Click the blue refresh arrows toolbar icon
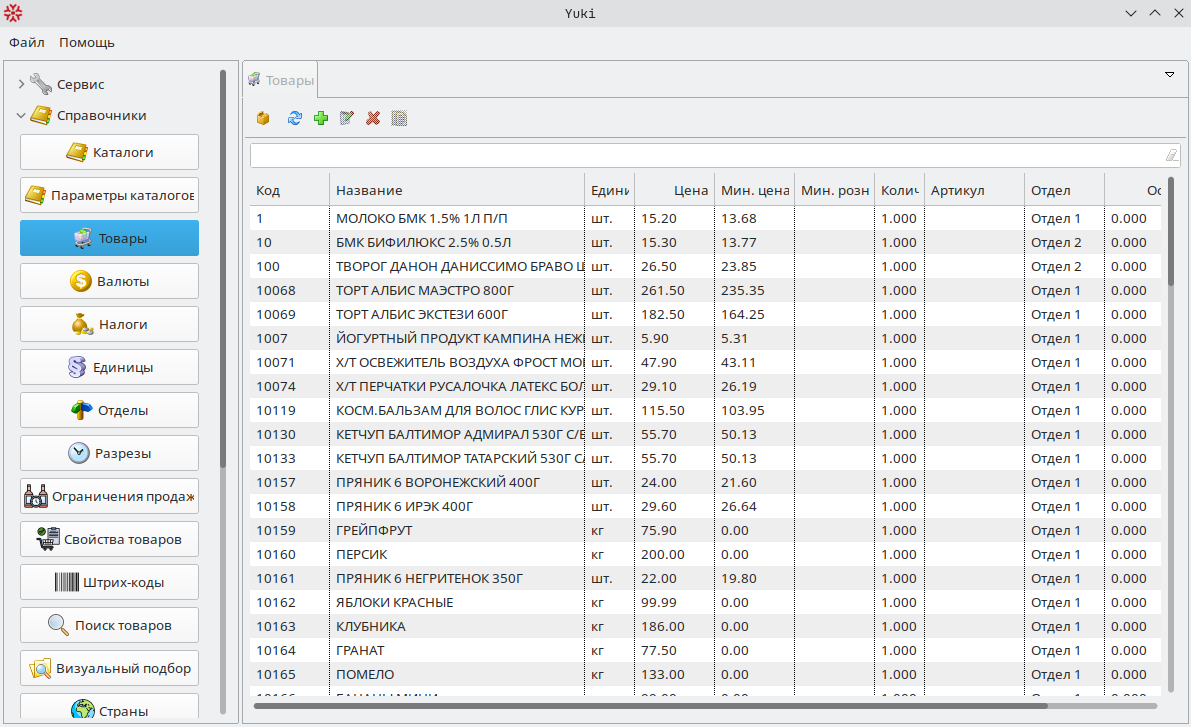Image resolution: width=1191 pixels, height=727 pixels. 294,118
